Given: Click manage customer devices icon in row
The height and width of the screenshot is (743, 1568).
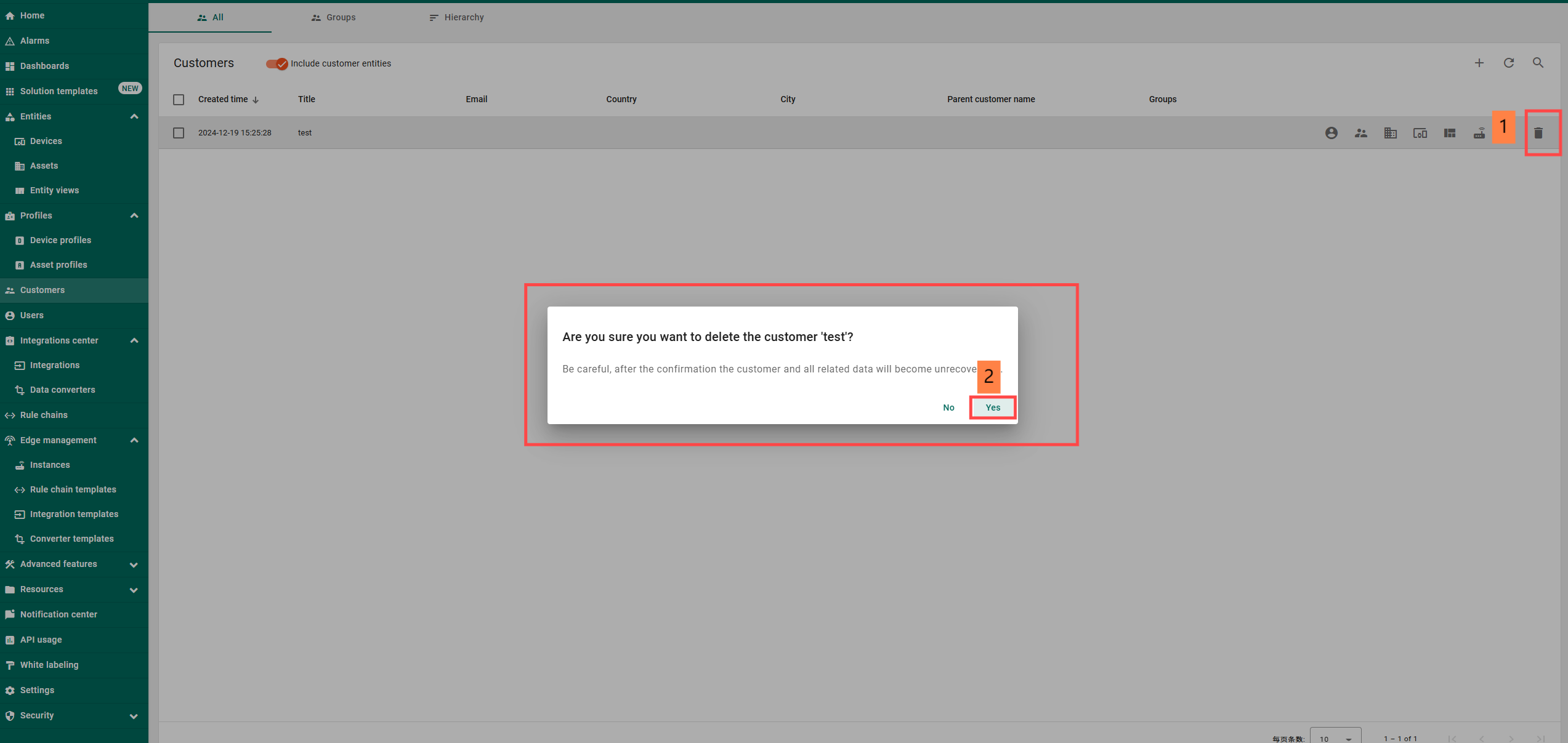Looking at the screenshot, I should 1420,133.
